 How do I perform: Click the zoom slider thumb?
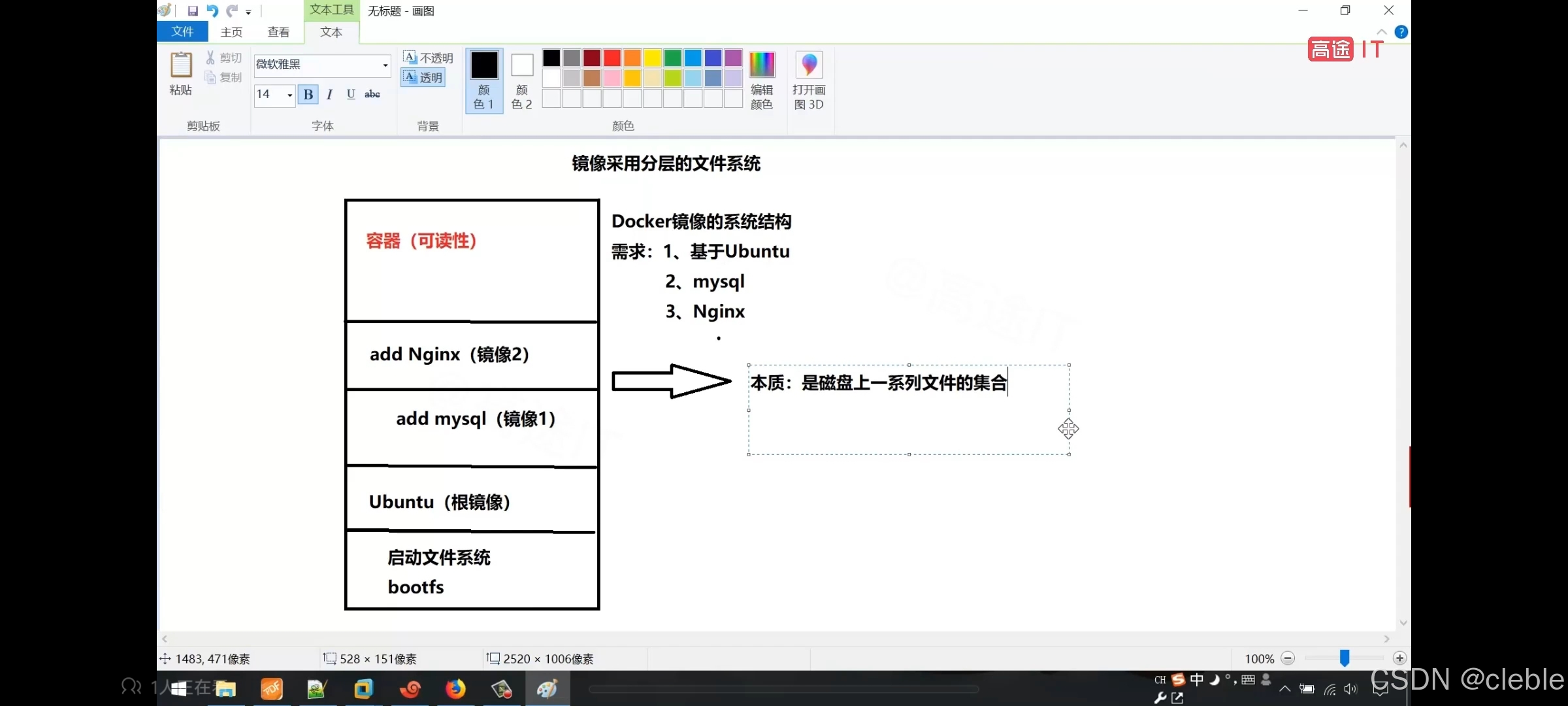pos(1345,658)
